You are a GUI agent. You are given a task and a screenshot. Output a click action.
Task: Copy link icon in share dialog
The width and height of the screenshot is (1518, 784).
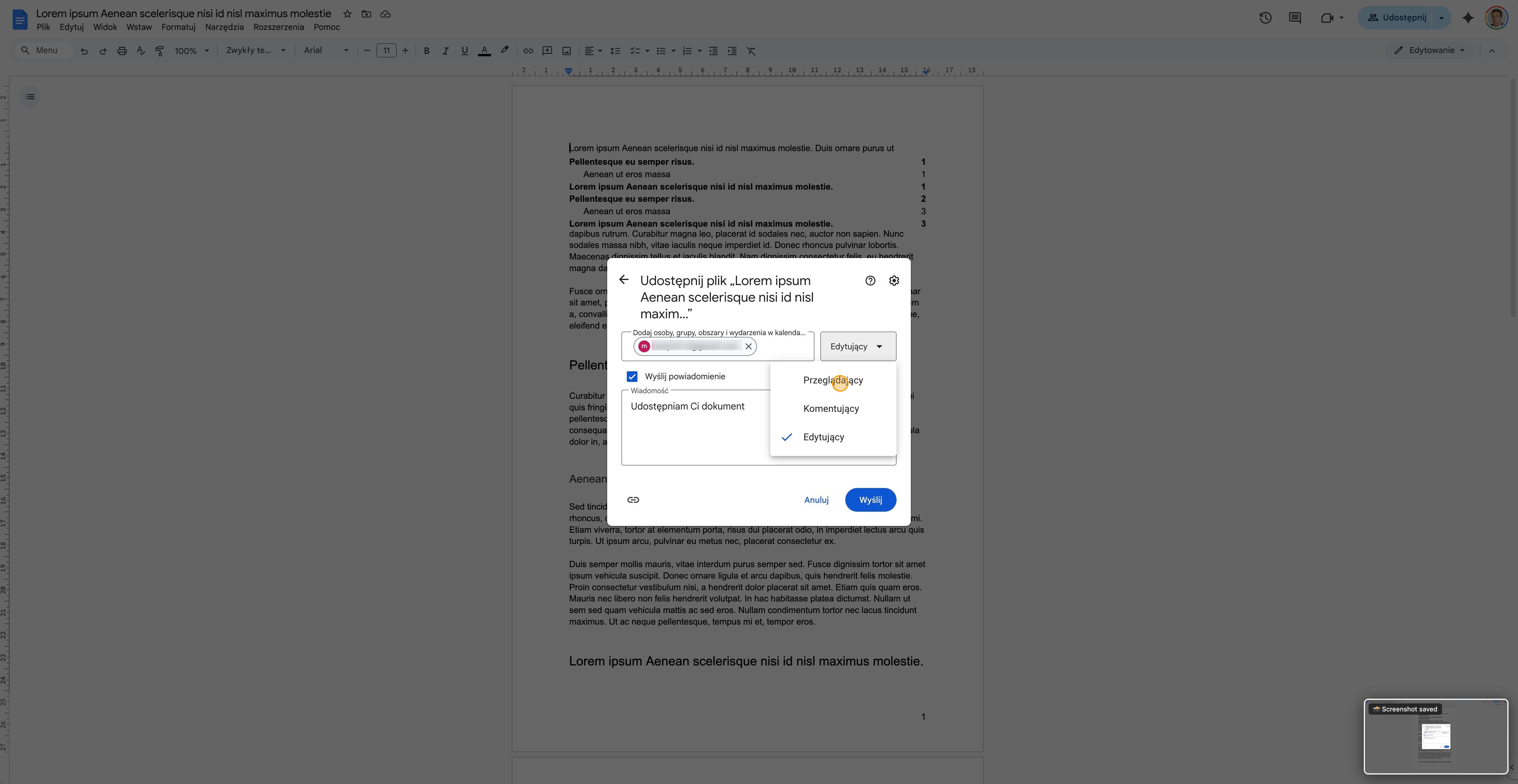(x=633, y=500)
